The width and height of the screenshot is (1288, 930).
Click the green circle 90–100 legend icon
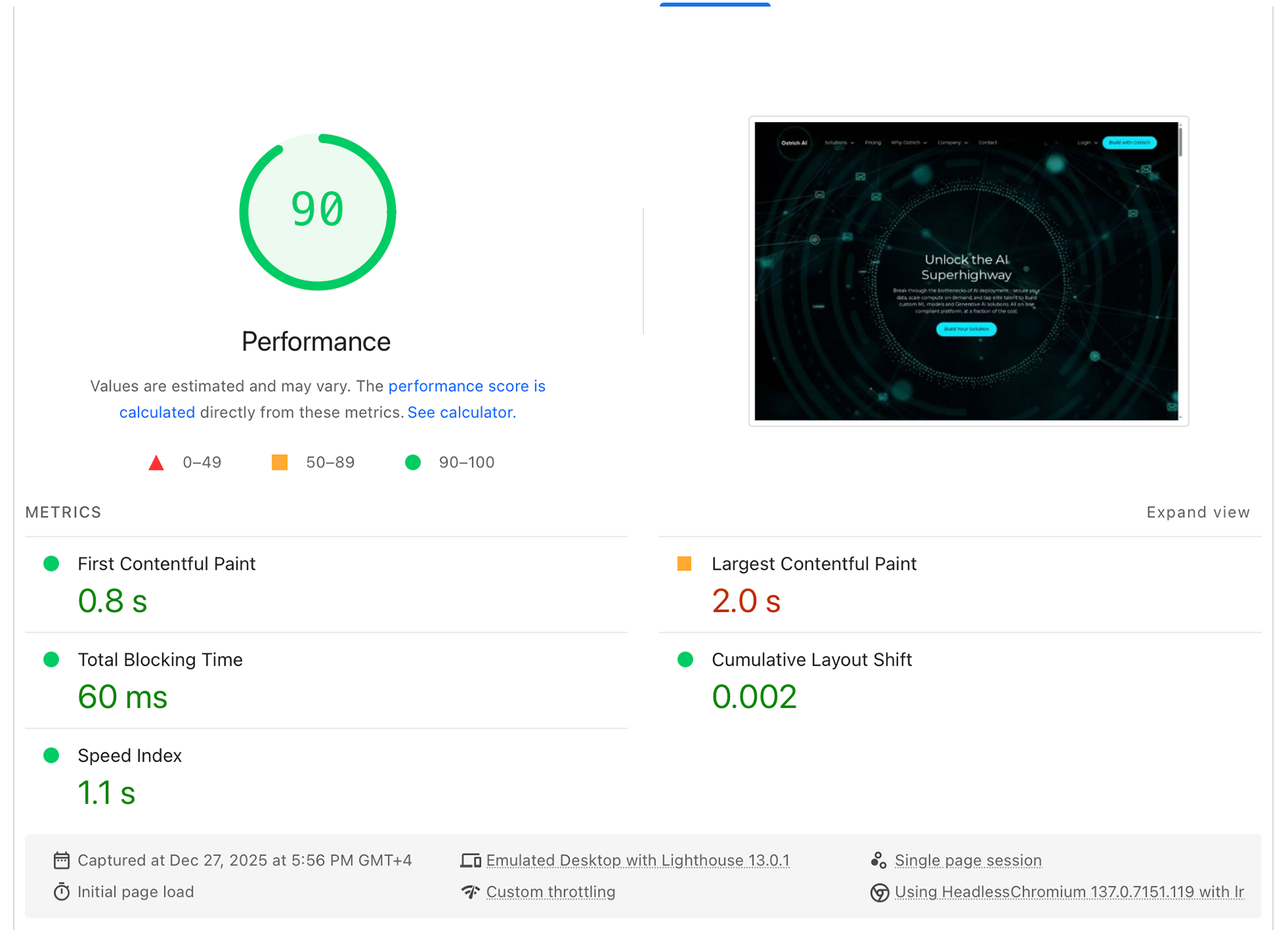click(413, 462)
